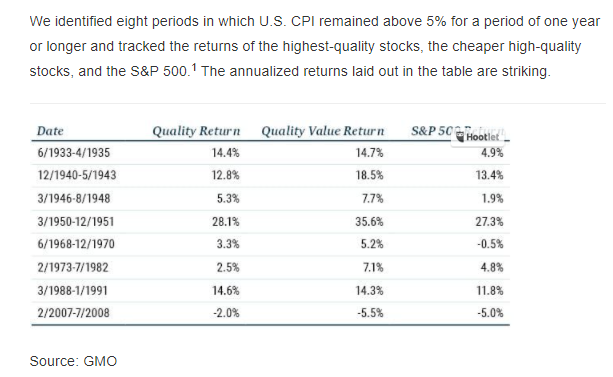Select the 2/2007-7/2008 date cell

[x=73, y=313]
